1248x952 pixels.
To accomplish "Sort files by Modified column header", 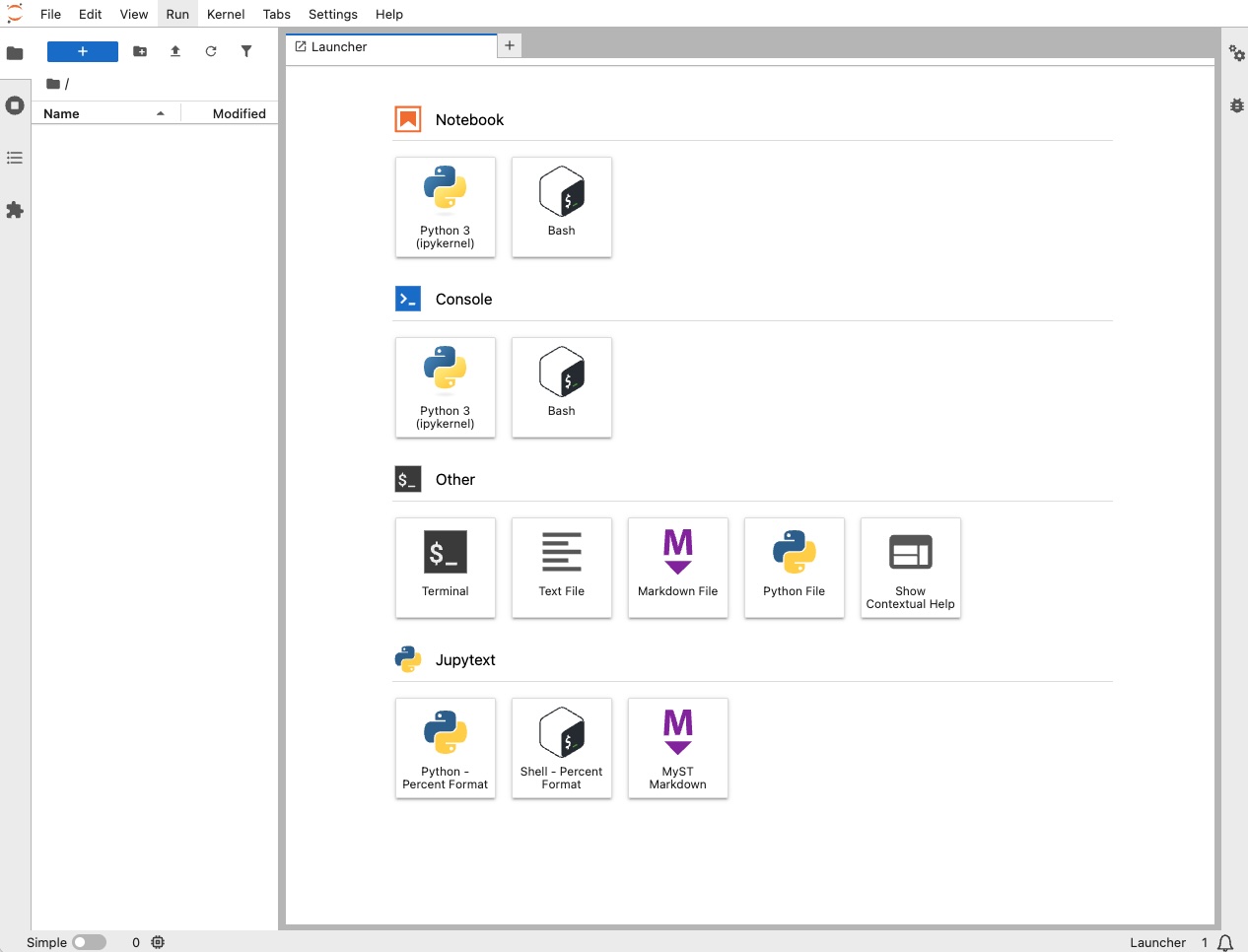I will 239,114.
